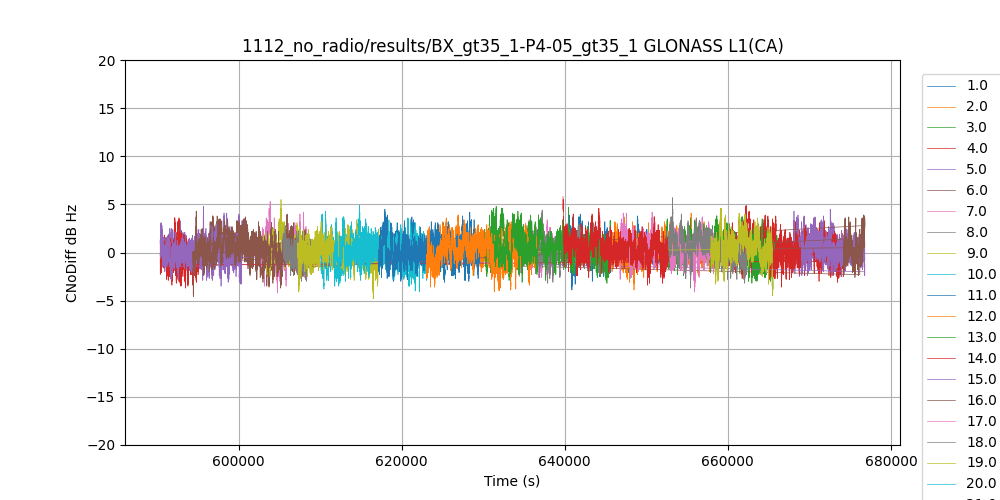The width and height of the screenshot is (1000, 500).
Task: Click the orange line swatch for entry 12.0
Action: (941, 317)
